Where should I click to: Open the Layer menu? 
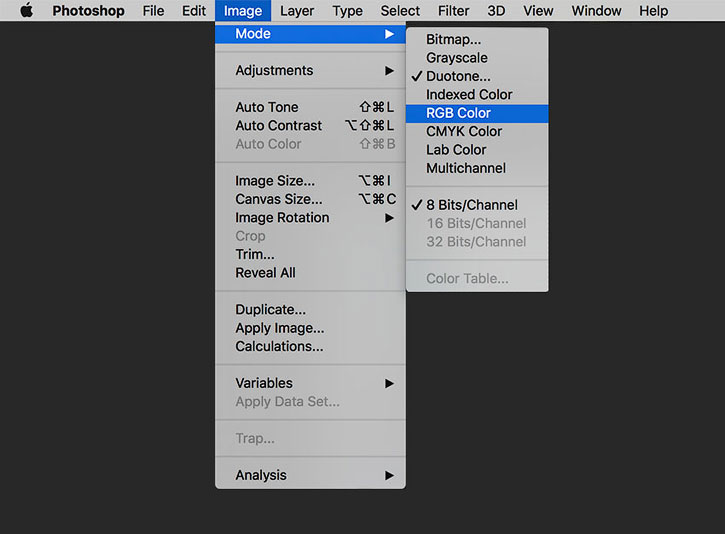(297, 11)
